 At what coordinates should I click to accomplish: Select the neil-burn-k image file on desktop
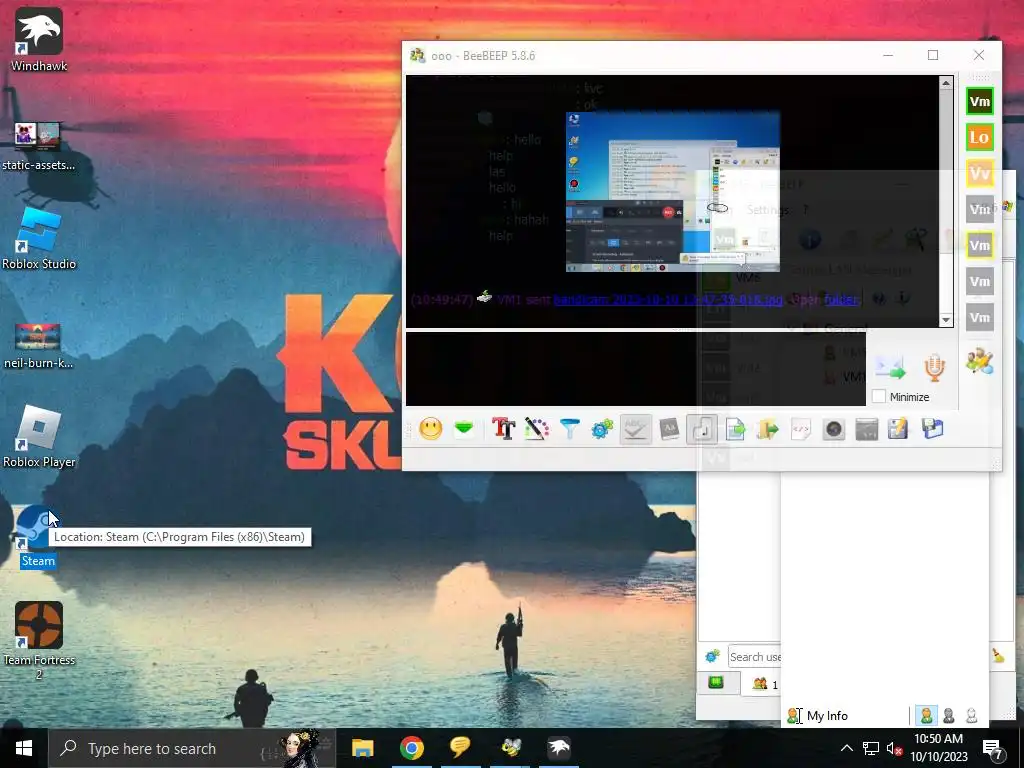pyautogui.click(x=39, y=347)
